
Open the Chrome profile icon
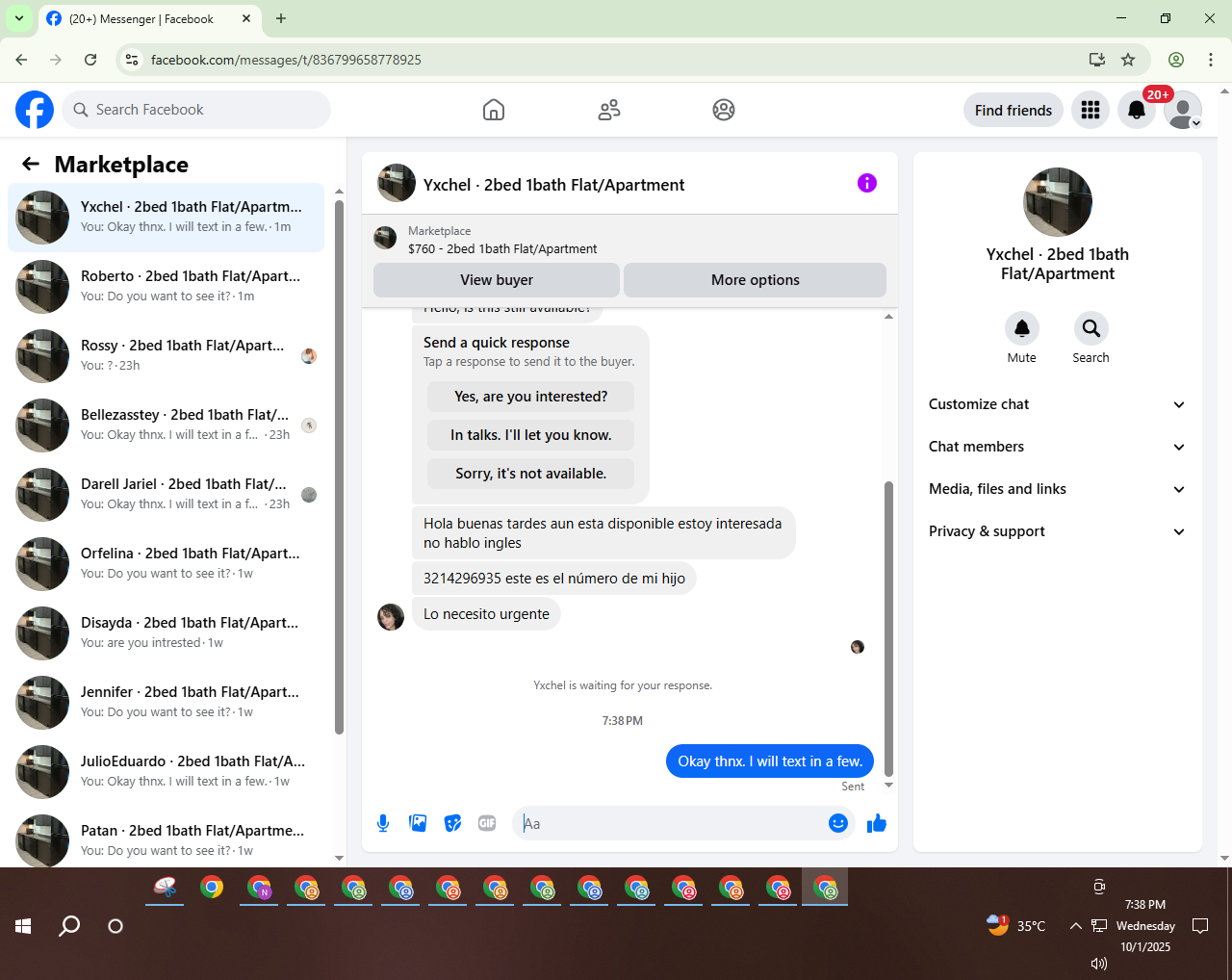1176,60
